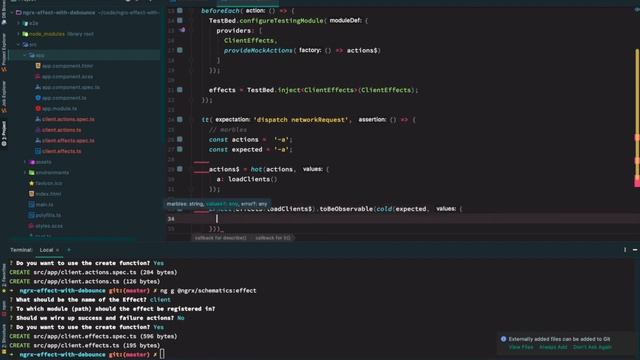Click View Files in Git notification
The image size is (640, 360).
click(x=521, y=347)
